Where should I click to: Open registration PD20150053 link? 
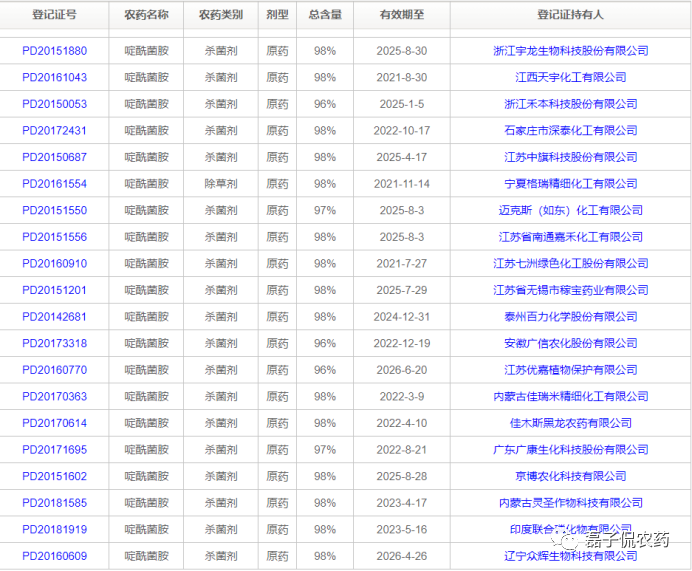pos(54,104)
